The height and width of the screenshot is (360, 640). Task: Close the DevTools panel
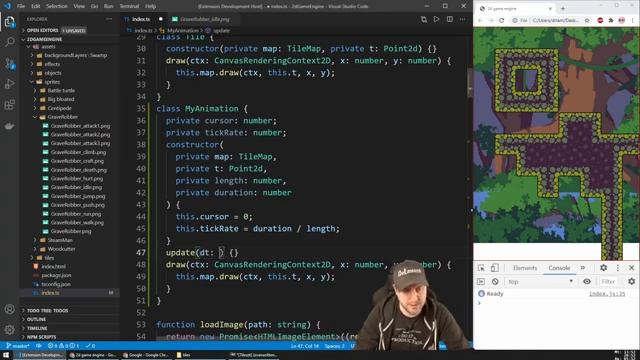tap(631, 268)
